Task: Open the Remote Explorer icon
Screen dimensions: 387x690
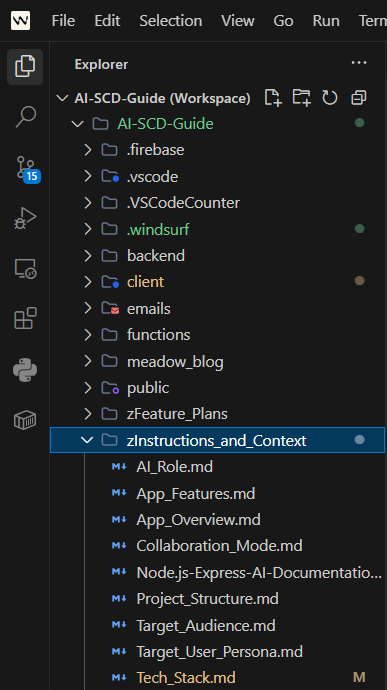Action: pyautogui.click(x=25, y=268)
